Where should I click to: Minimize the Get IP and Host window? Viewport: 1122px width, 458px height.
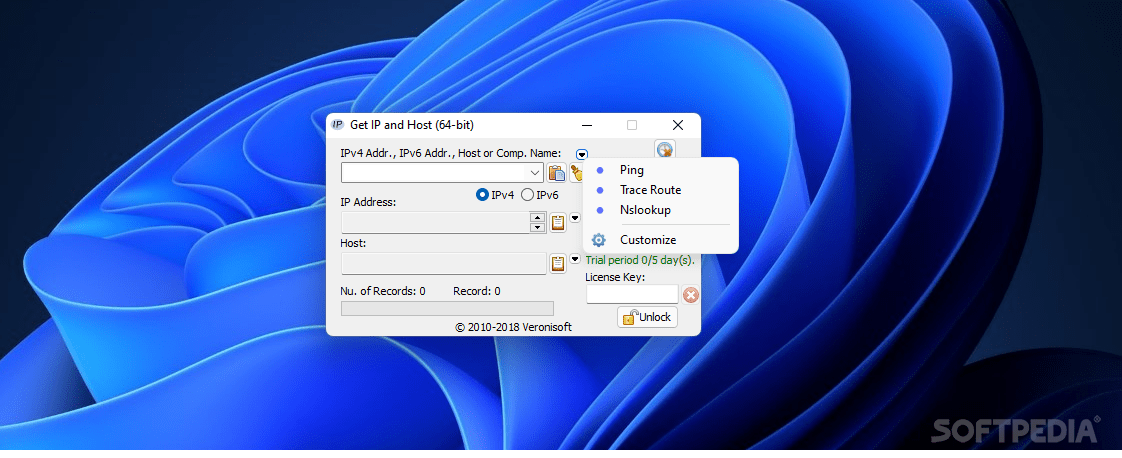587,125
